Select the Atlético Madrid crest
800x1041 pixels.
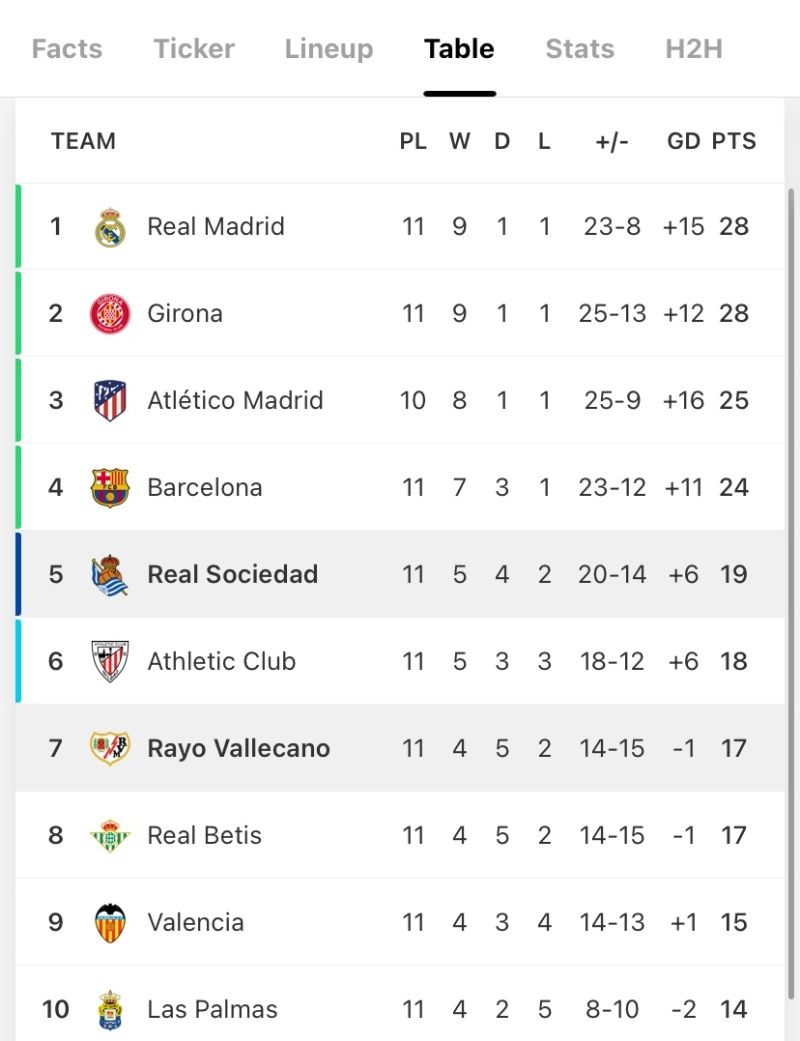point(110,400)
